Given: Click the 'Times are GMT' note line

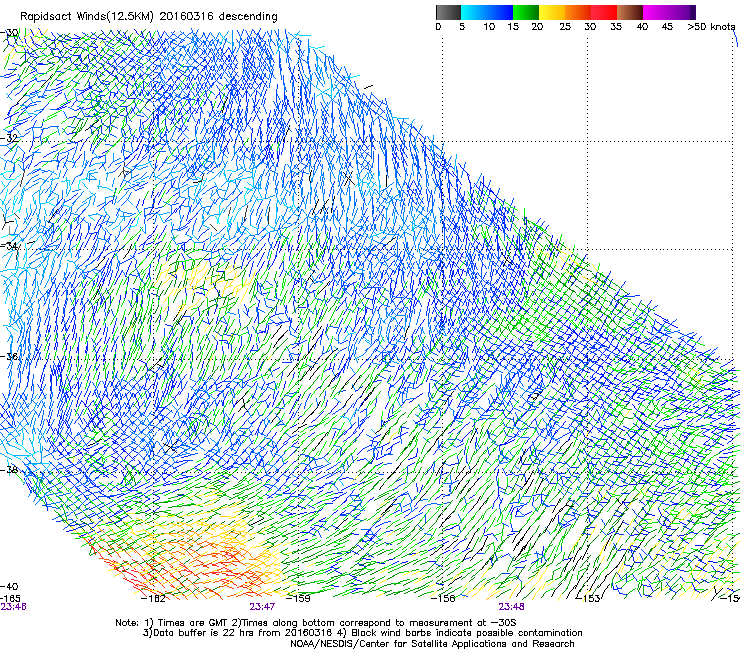Looking at the screenshot, I should (316, 623).
